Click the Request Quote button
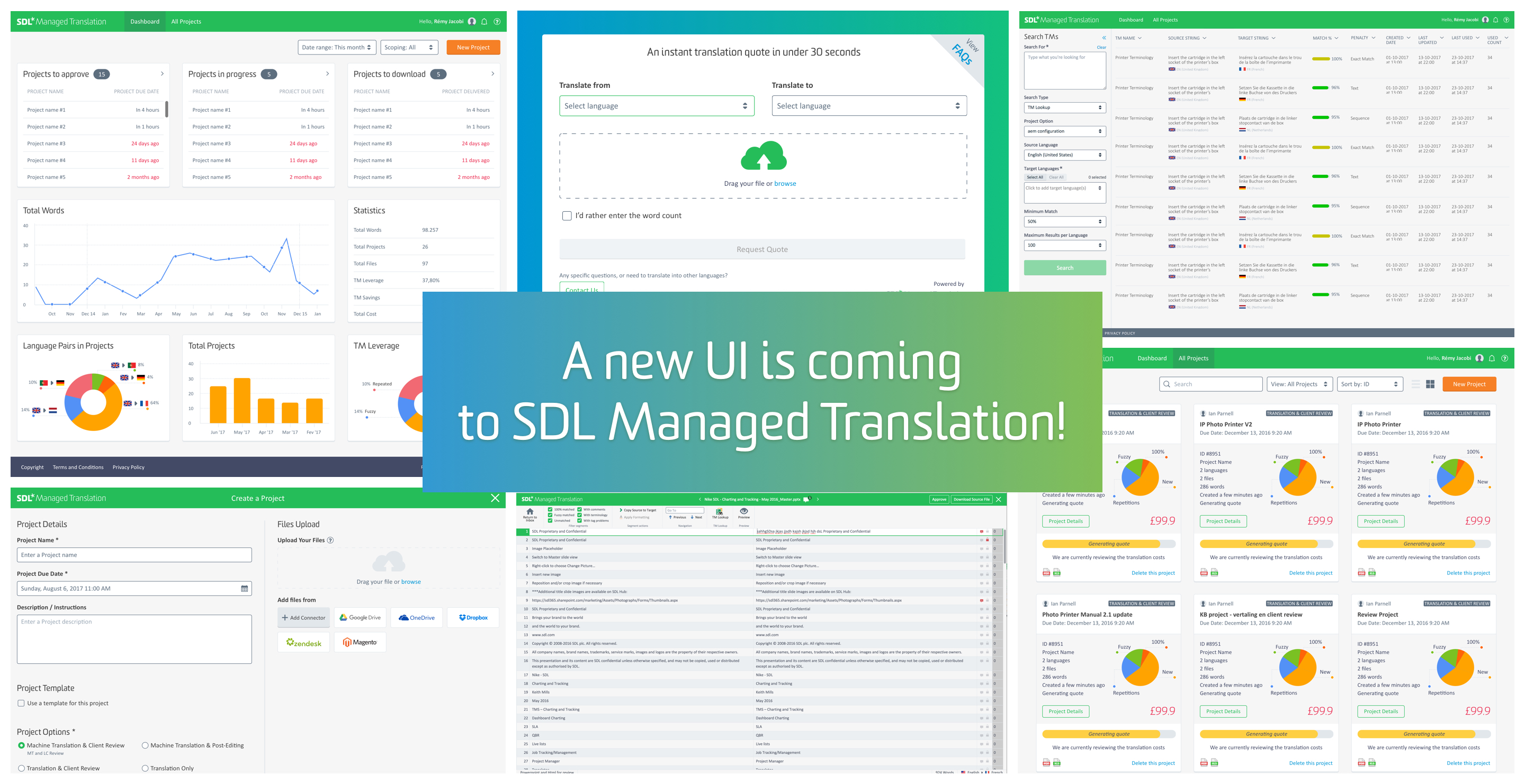The height and width of the screenshot is (784, 1525). tap(762, 249)
